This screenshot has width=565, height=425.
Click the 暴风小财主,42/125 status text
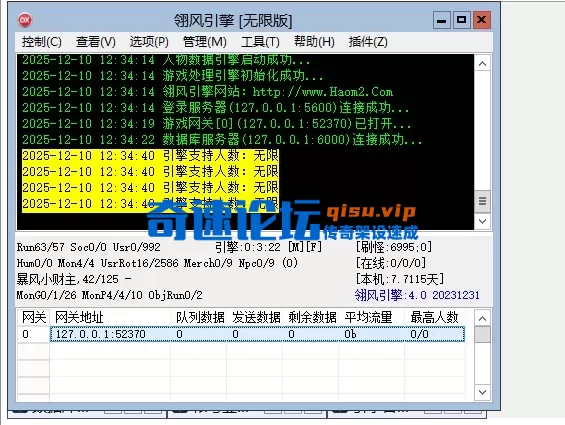point(74,279)
